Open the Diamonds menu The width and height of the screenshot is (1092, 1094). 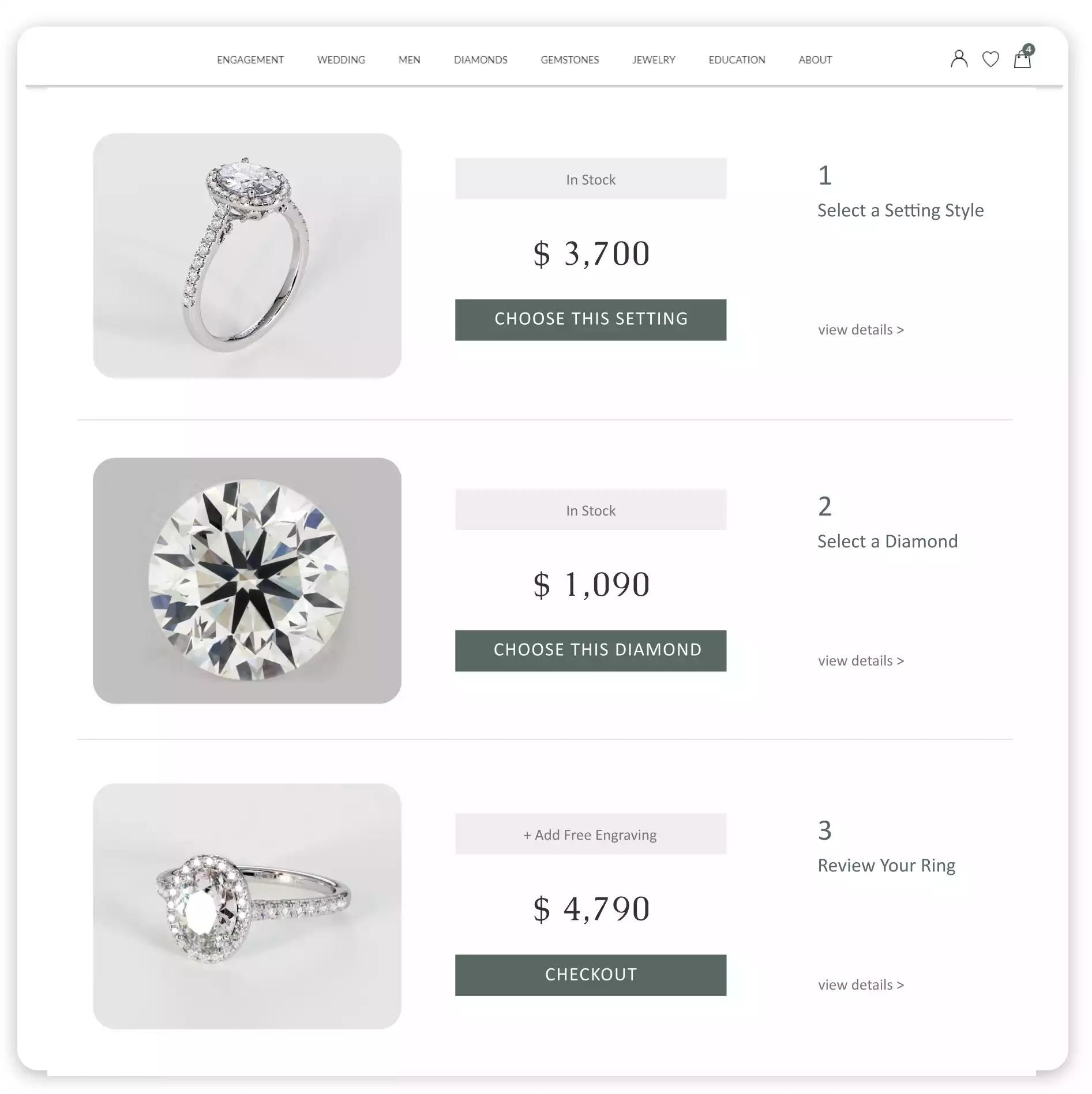tap(481, 60)
